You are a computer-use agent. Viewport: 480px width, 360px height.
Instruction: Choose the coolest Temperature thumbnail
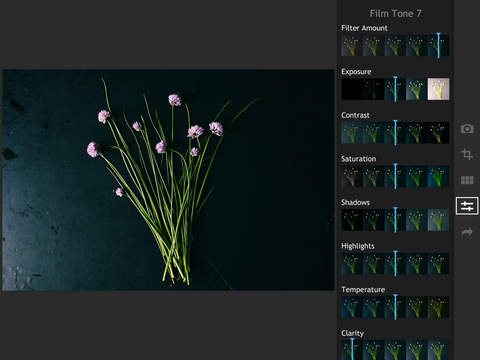(x=352, y=307)
